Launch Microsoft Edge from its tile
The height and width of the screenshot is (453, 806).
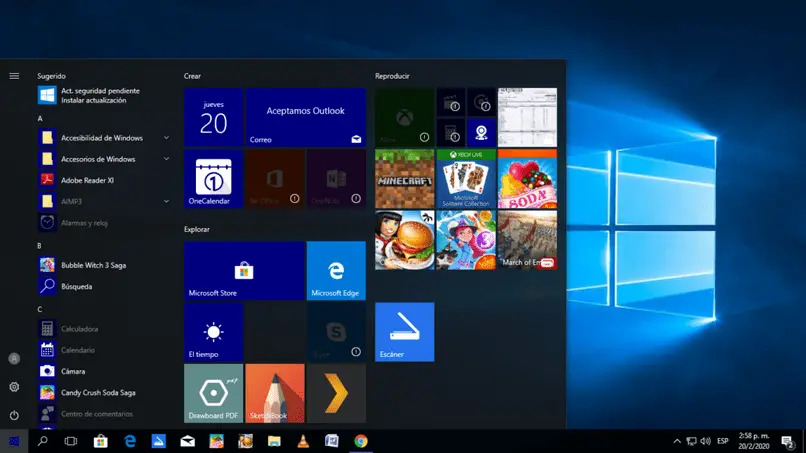tap(335, 271)
